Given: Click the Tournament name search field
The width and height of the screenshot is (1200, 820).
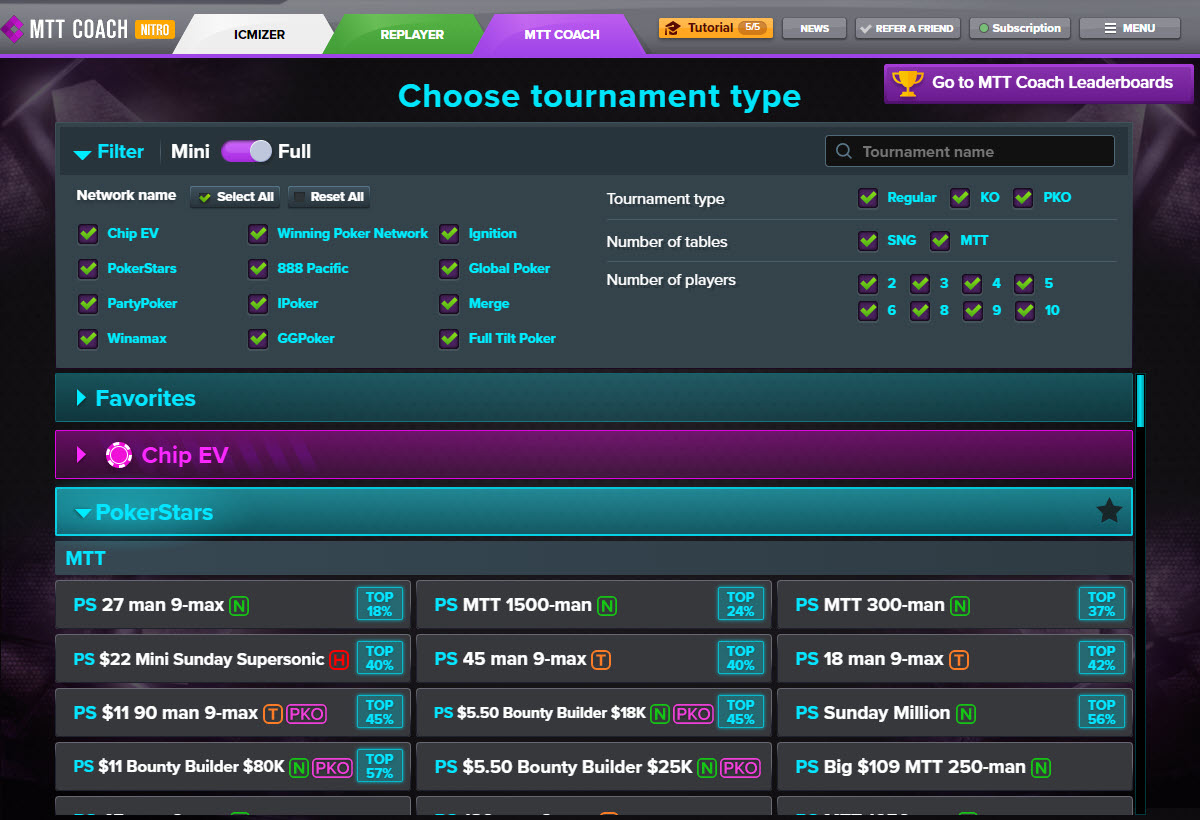Looking at the screenshot, I should pos(970,151).
